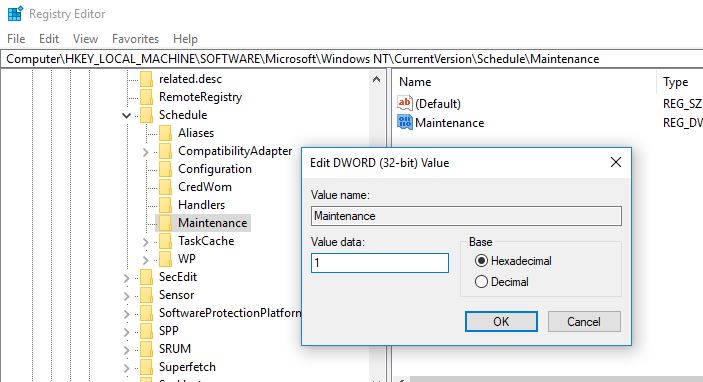
Task: Click the Value data input field
Action: tap(380, 263)
